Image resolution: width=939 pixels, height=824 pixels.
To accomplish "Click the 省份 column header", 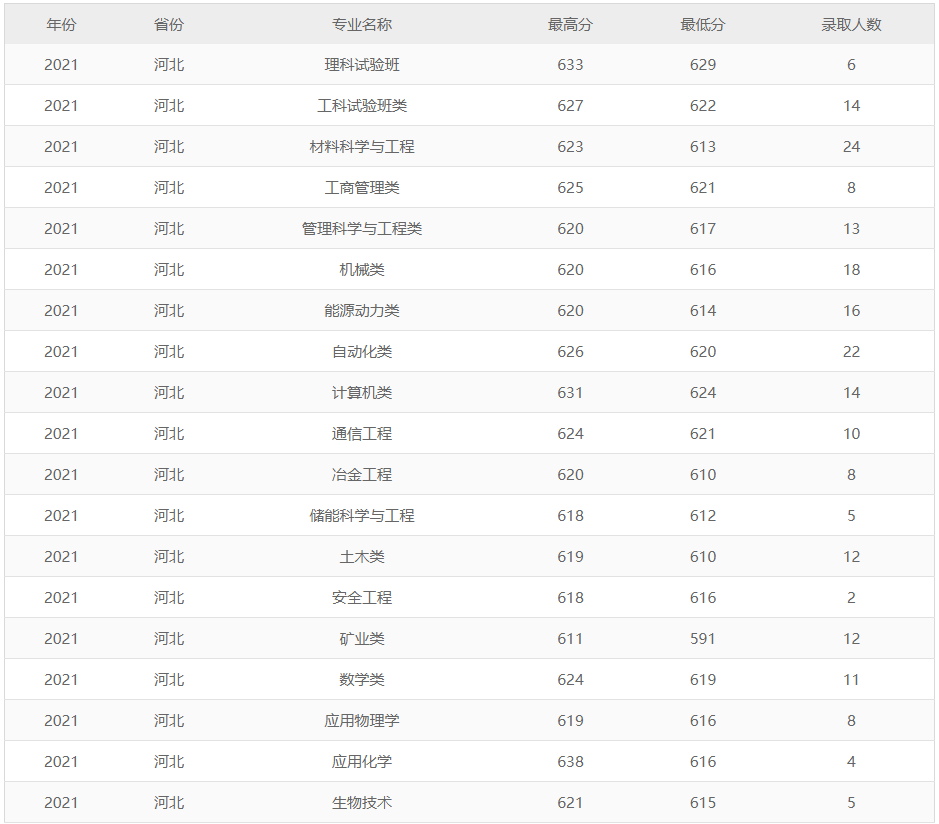I will [169, 24].
